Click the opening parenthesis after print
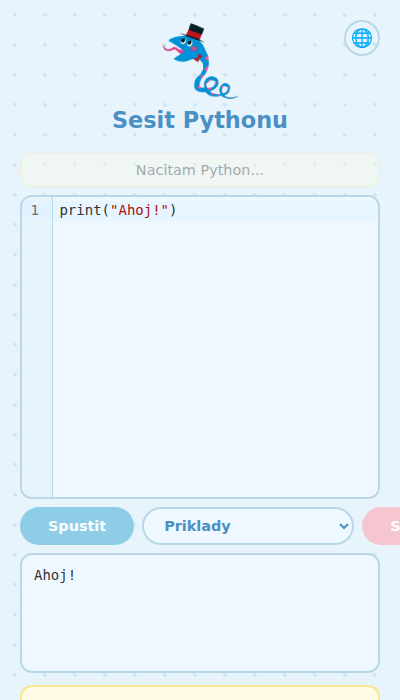 tap(106, 211)
